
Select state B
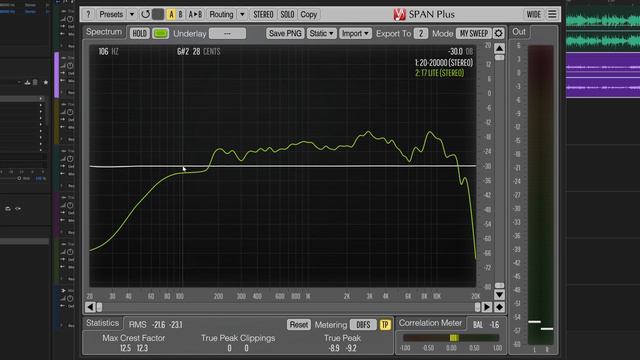[180, 14]
